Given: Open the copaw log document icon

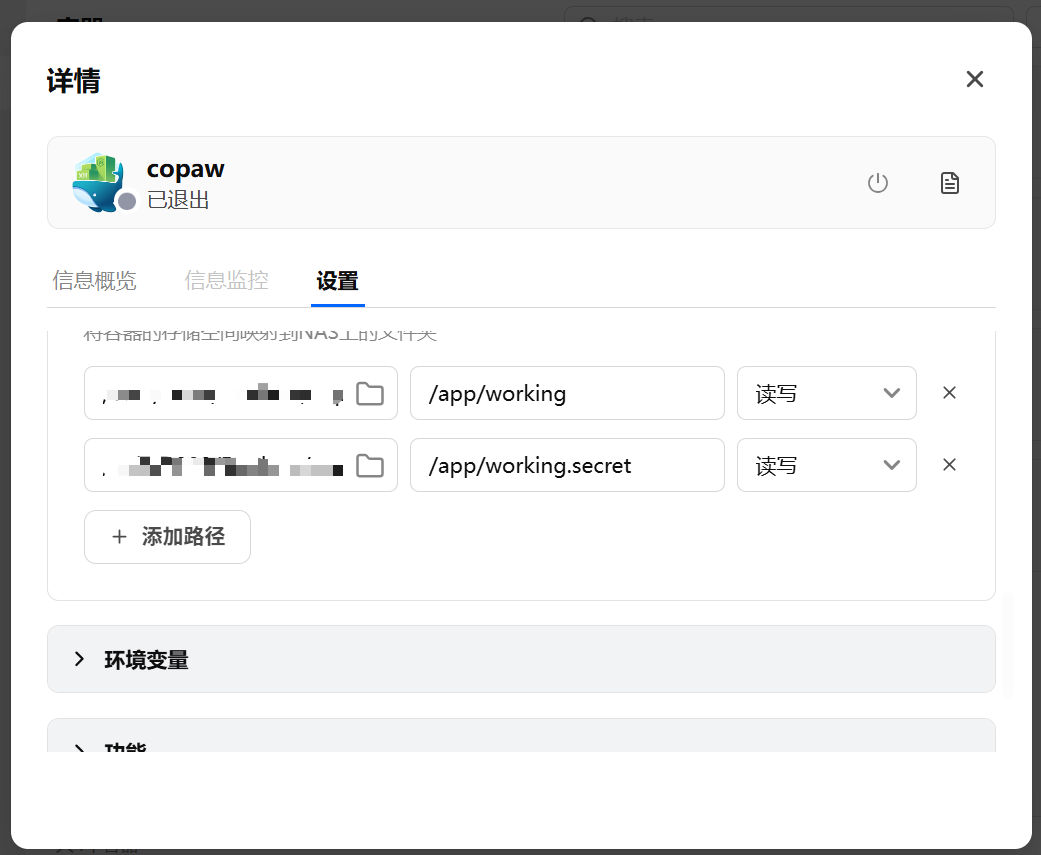Looking at the screenshot, I should (x=949, y=183).
